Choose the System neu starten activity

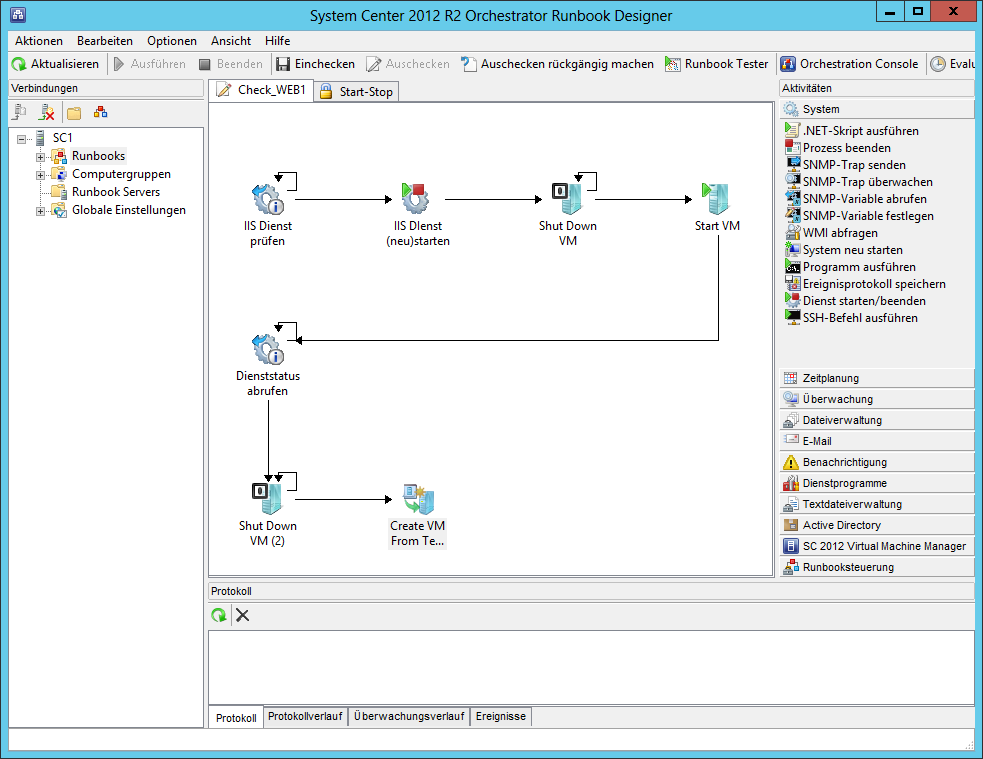(844, 249)
